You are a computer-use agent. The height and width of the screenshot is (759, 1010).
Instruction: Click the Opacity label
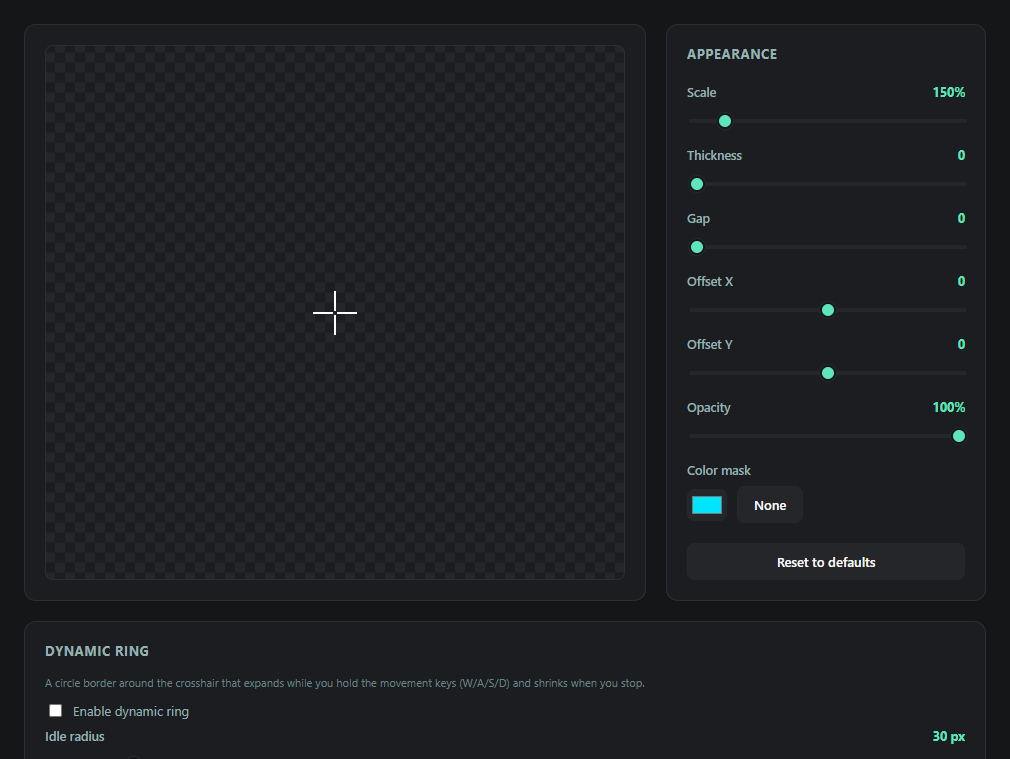pyautogui.click(x=709, y=408)
